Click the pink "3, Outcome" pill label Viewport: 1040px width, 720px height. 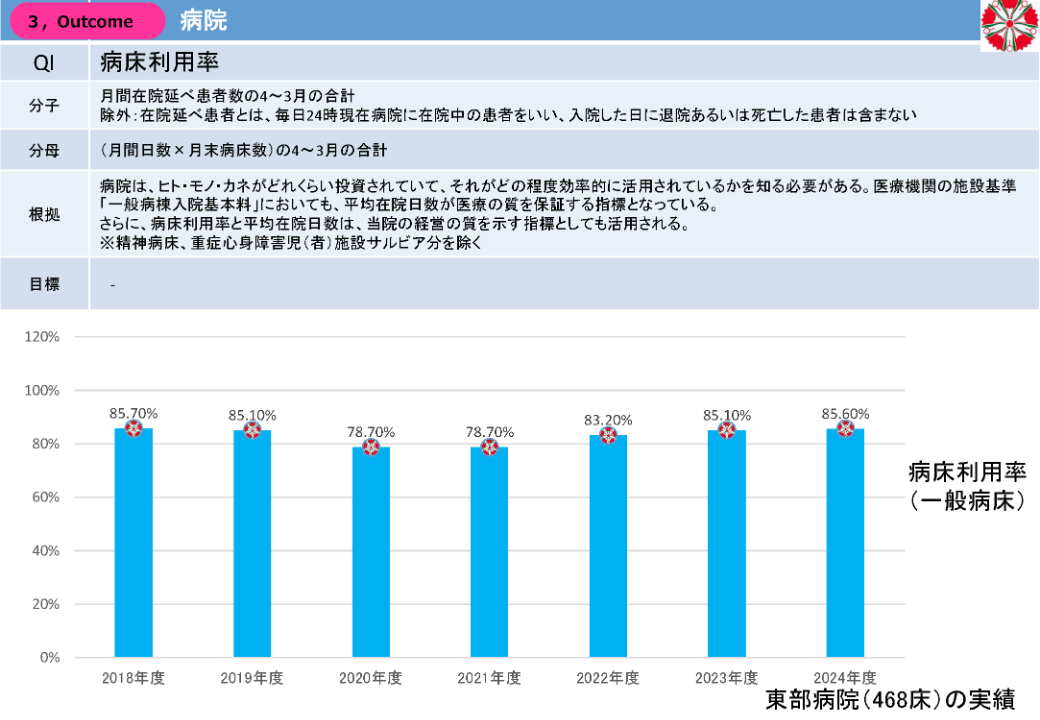pyautogui.click(x=87, y=21)
